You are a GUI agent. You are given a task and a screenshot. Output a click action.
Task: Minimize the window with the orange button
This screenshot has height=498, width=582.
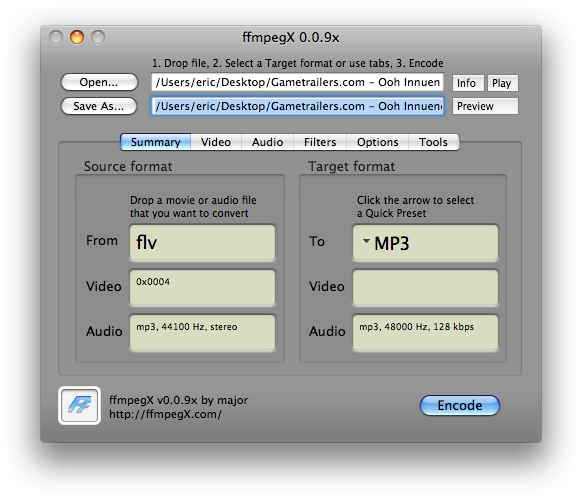[77, 37]
